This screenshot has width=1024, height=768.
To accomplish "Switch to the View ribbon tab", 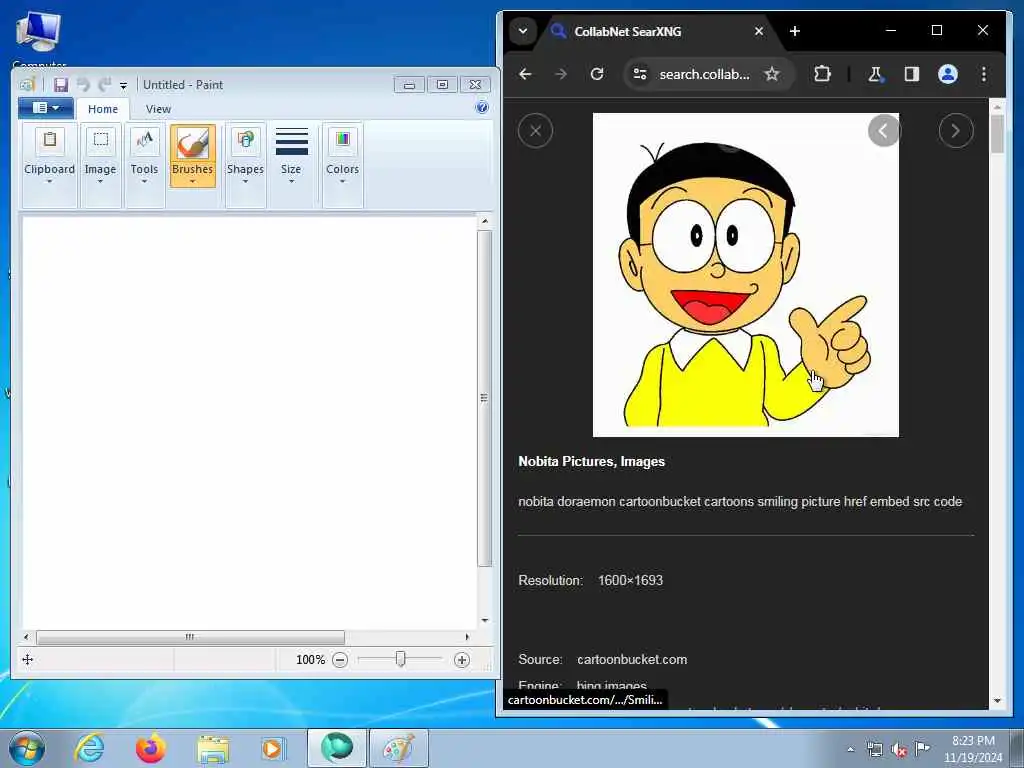I will coord(158,109).
